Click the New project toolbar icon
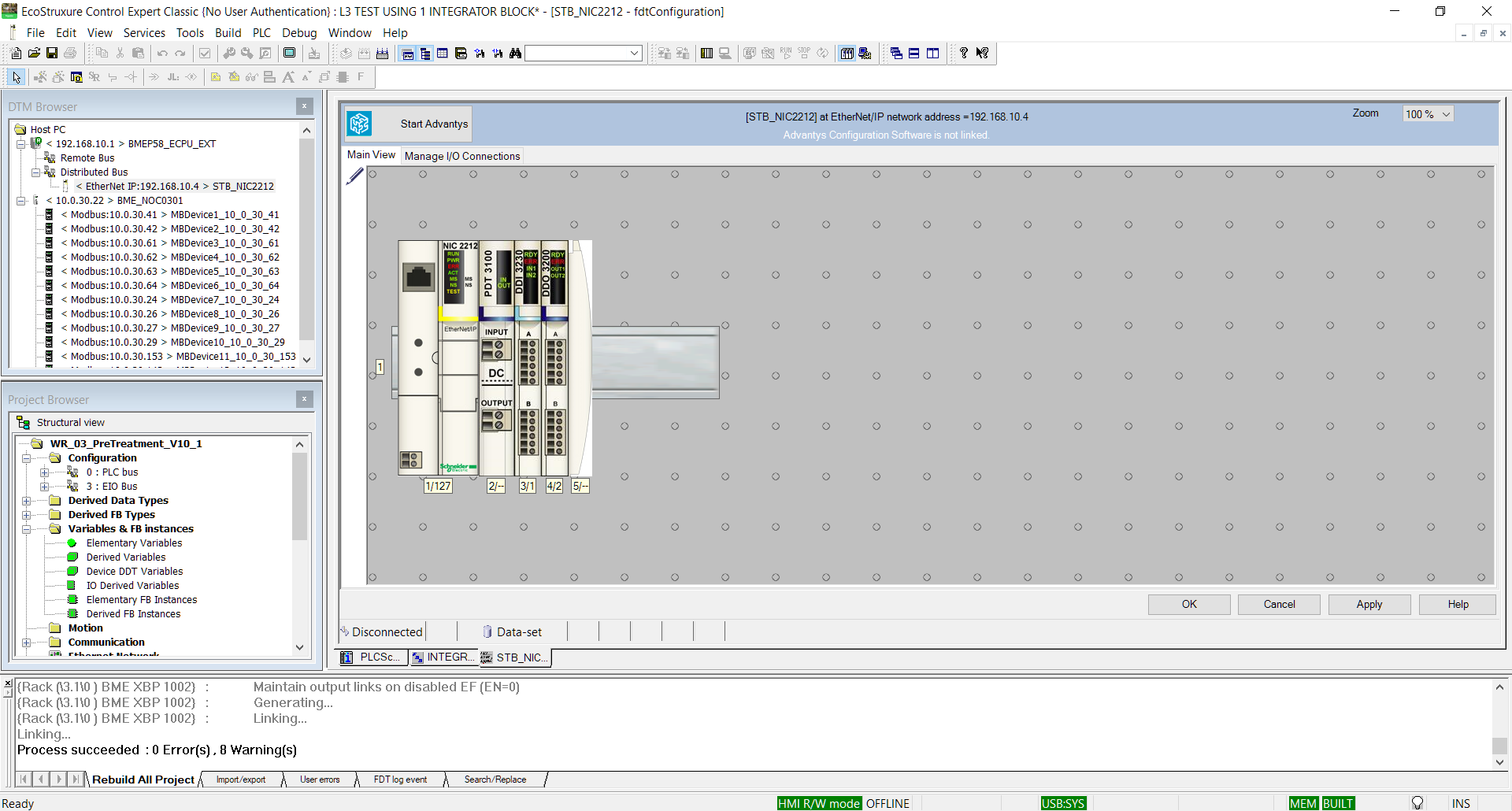Image resolution: width=1512 pixels, height=811 pixels. (16, 54)
